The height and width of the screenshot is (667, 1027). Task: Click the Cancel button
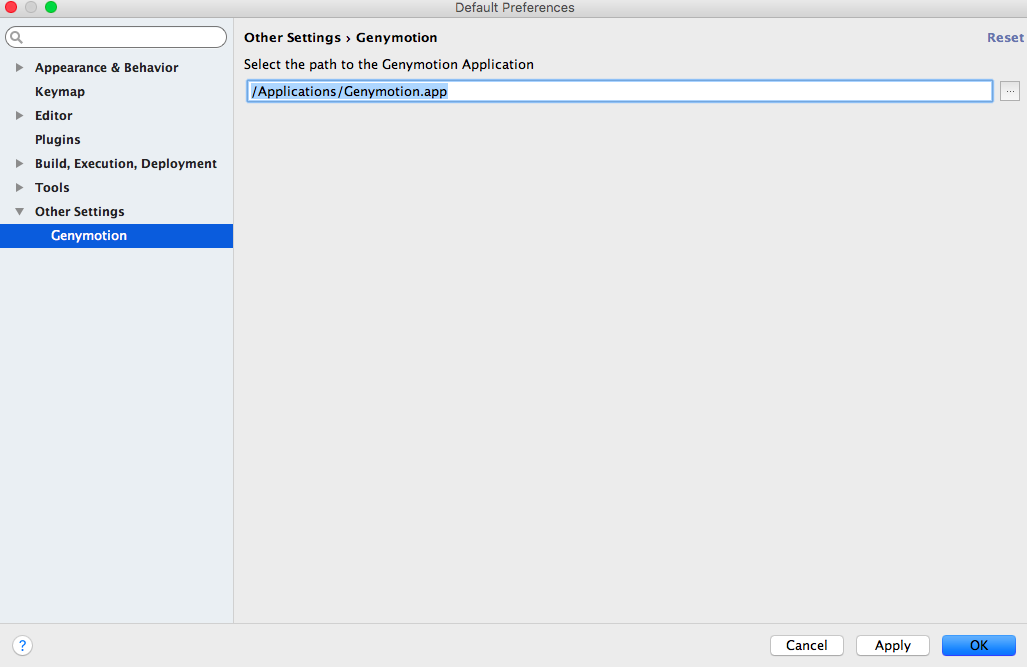click(x=806, y=645)
